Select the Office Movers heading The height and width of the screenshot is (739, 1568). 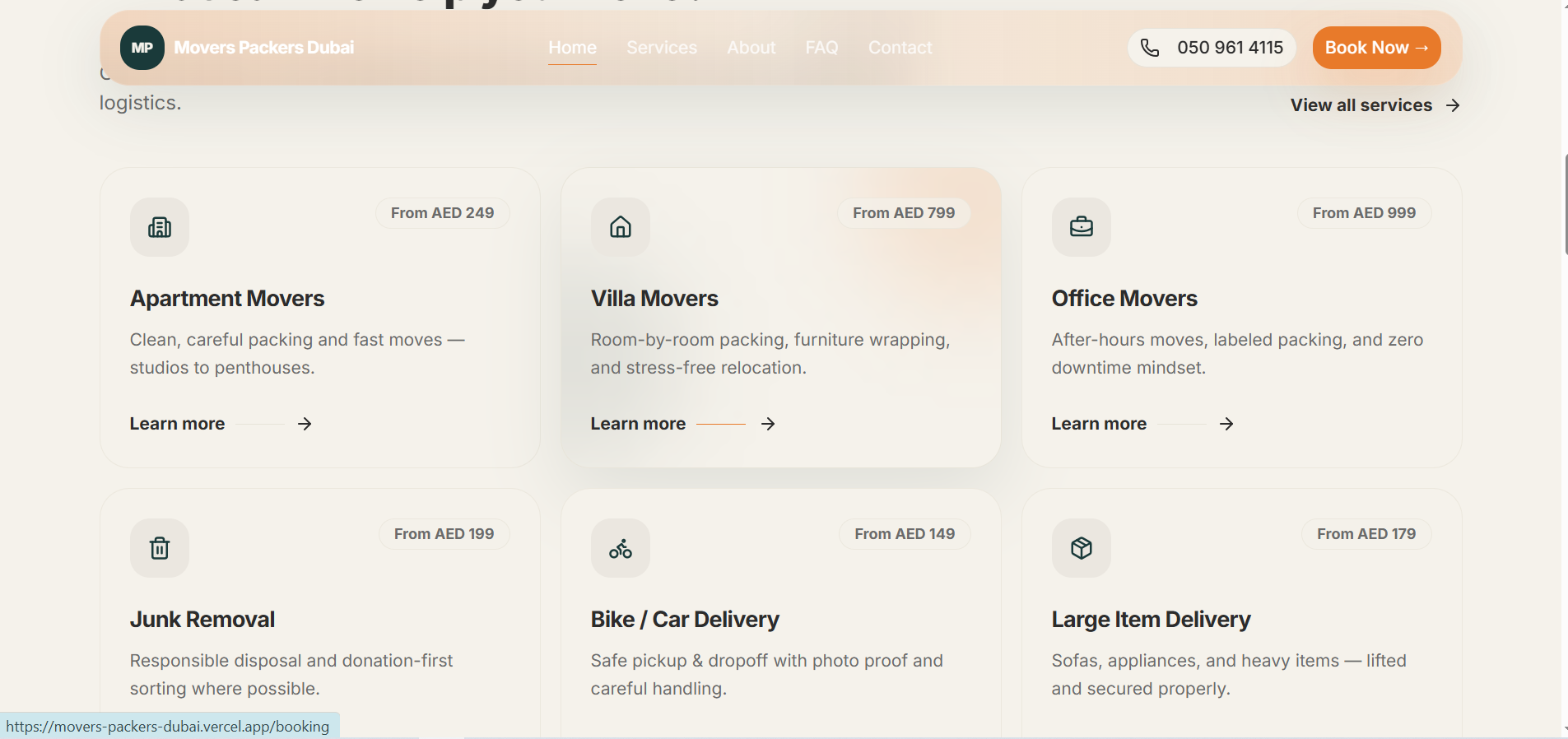coord(1124,298)
